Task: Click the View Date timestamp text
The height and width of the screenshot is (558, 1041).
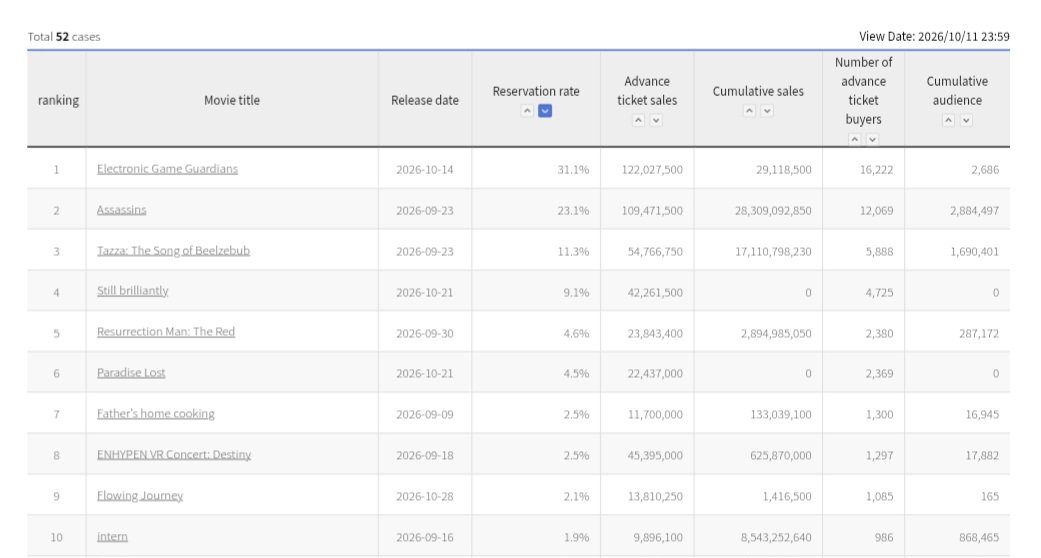Action: pos(934,37)
